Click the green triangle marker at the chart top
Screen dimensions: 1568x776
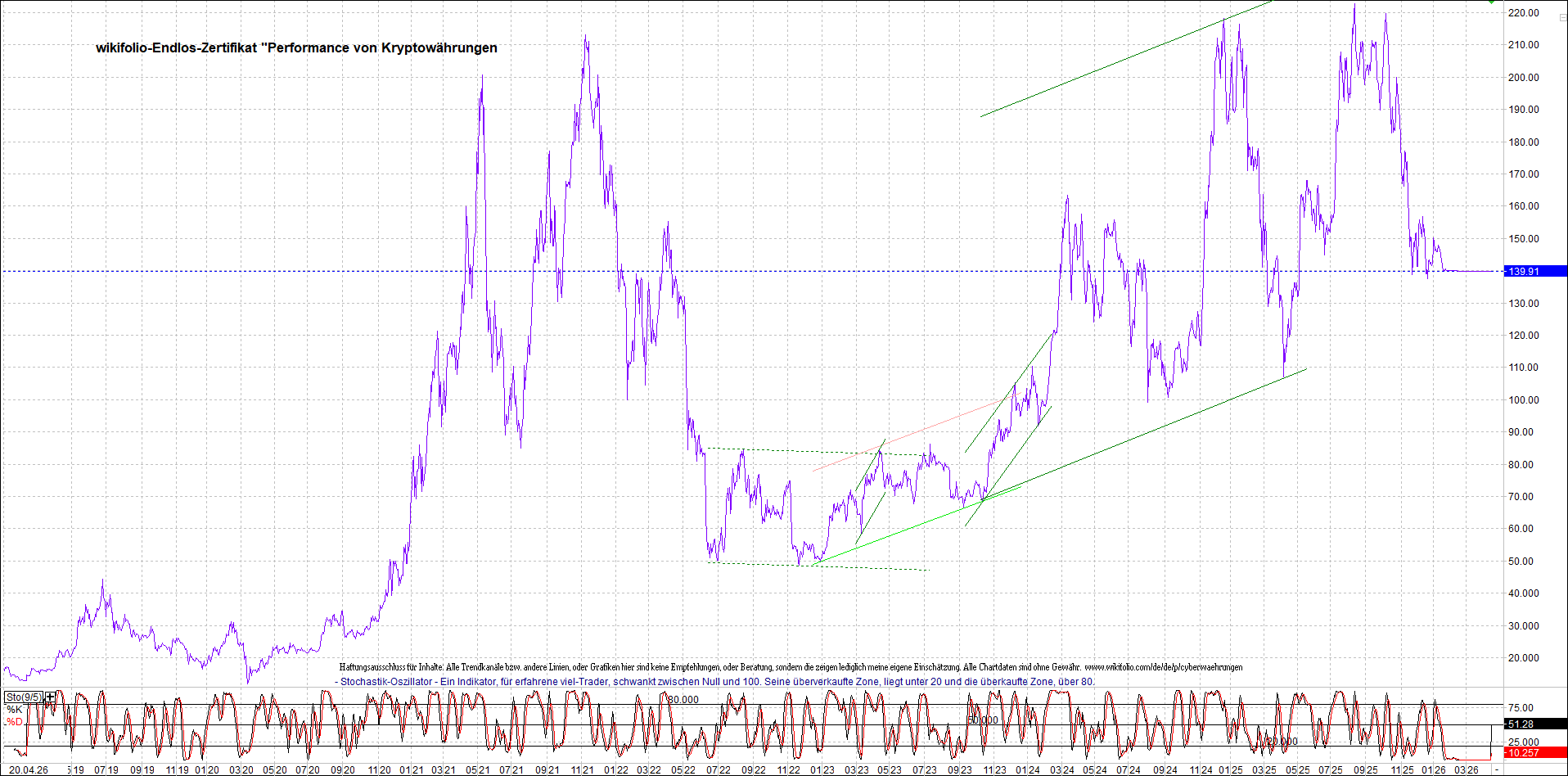[1492, 2]
